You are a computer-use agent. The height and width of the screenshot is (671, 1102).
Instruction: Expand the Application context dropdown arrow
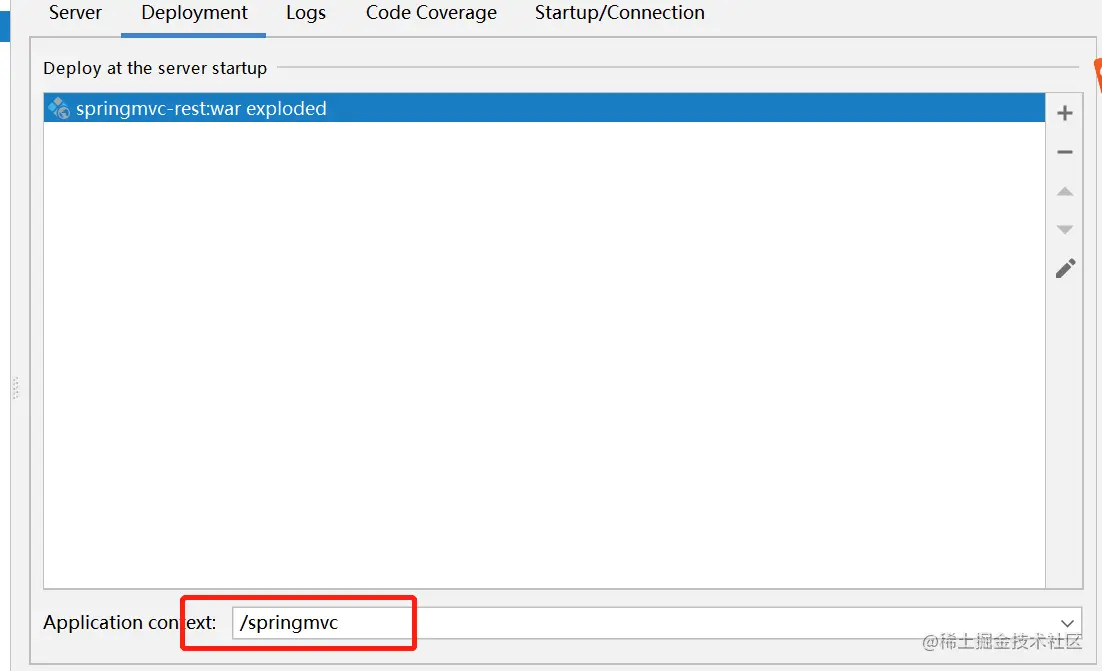[x=1067, y=623]
